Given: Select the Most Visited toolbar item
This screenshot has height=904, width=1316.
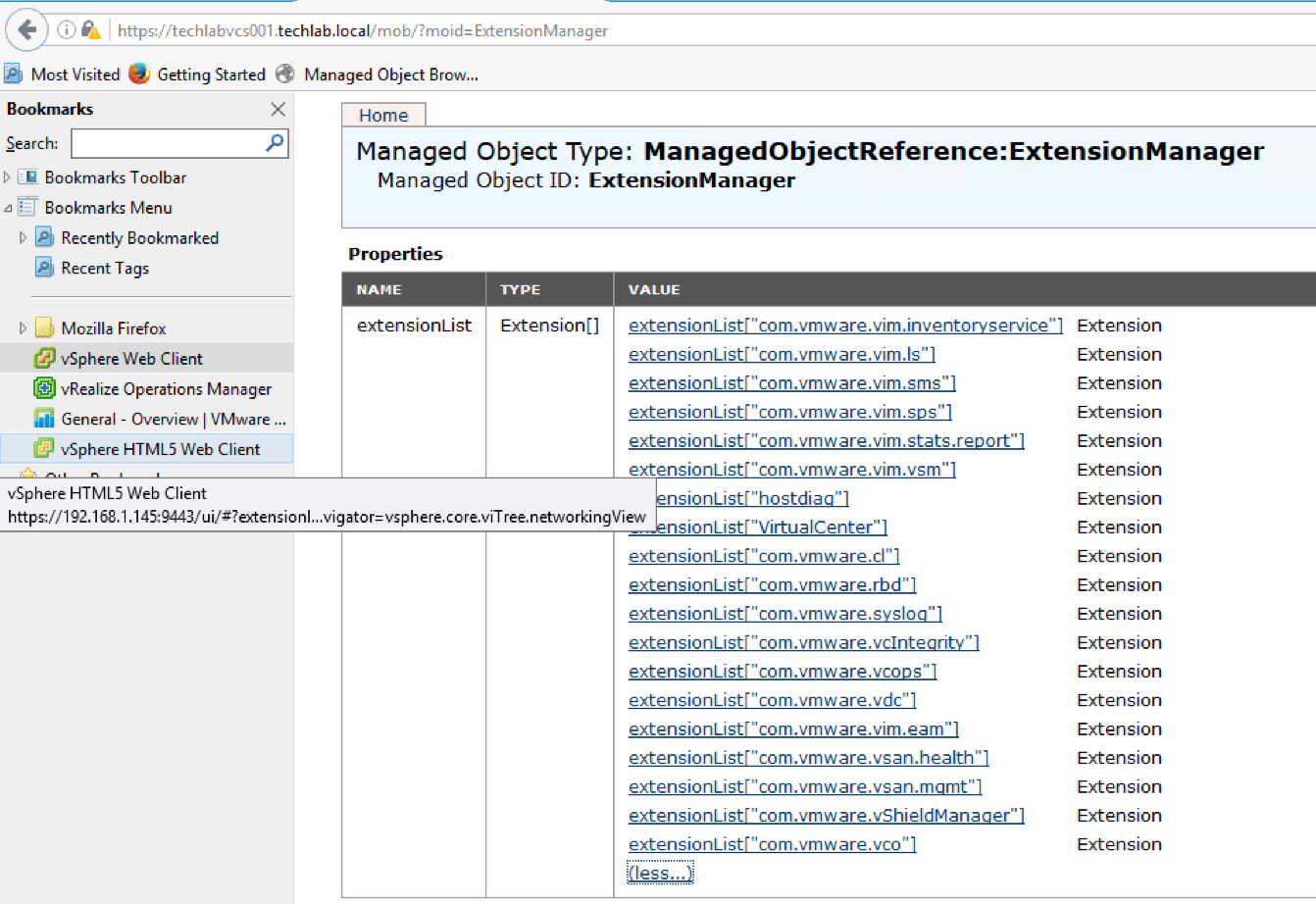Looking at the screenshot, I should [62, 75].
